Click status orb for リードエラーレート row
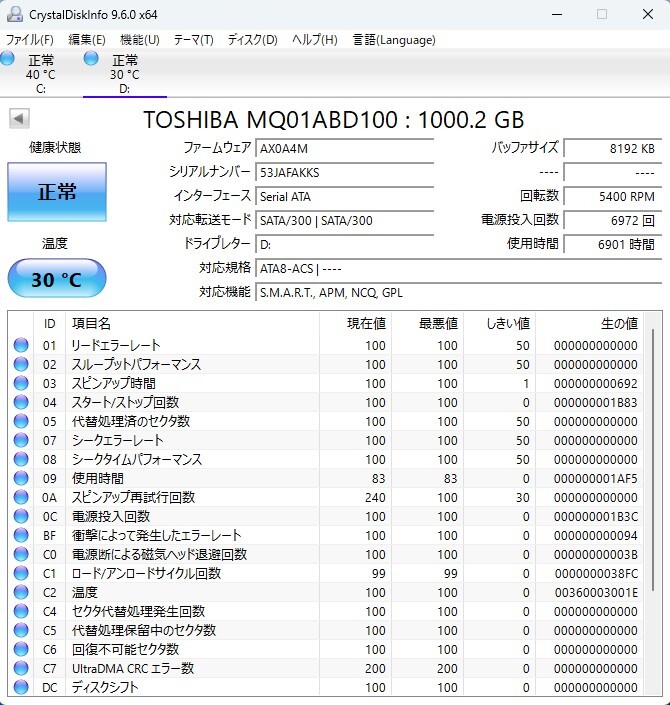 tap(21, 345)
